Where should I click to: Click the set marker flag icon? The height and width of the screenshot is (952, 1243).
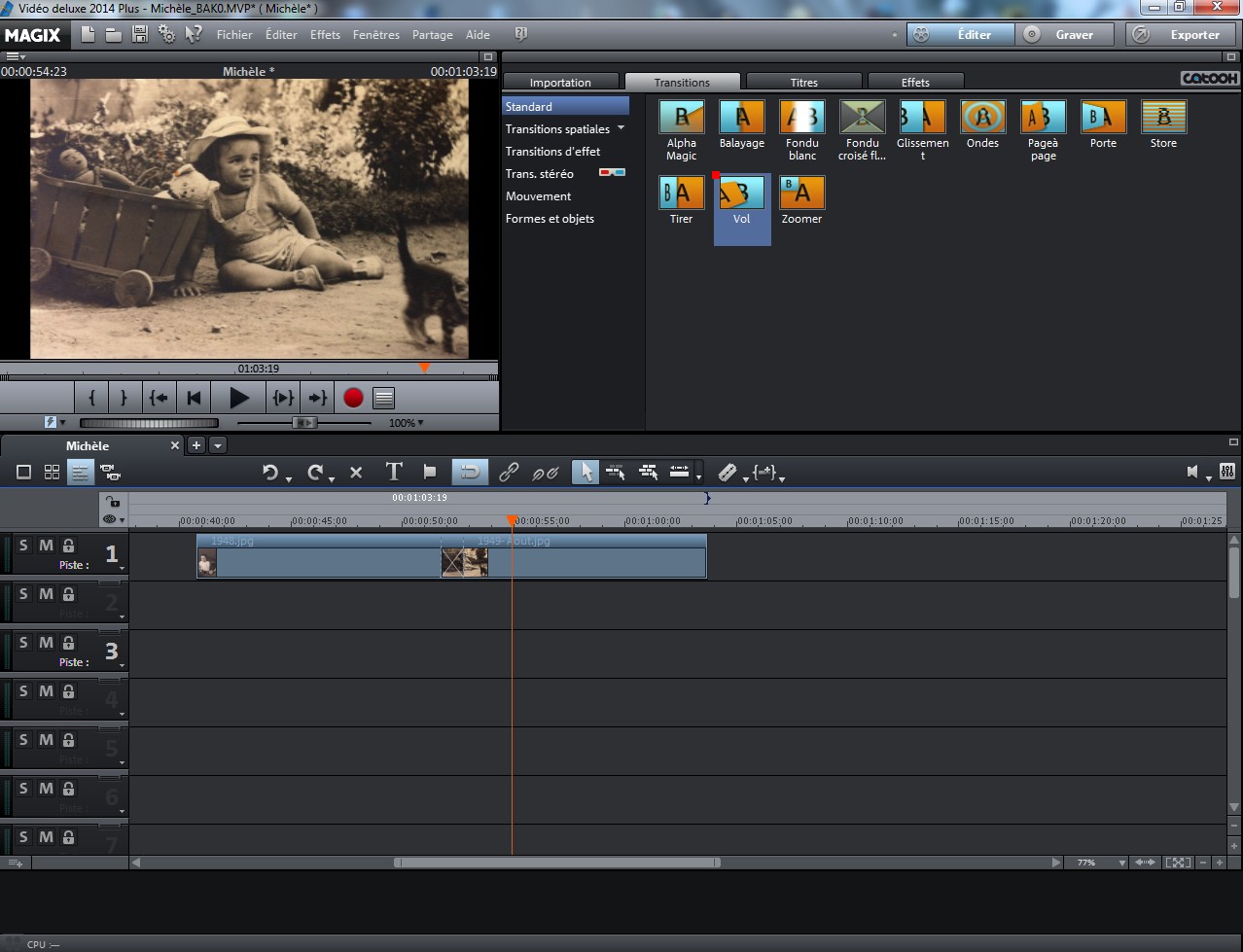point(430,473)
